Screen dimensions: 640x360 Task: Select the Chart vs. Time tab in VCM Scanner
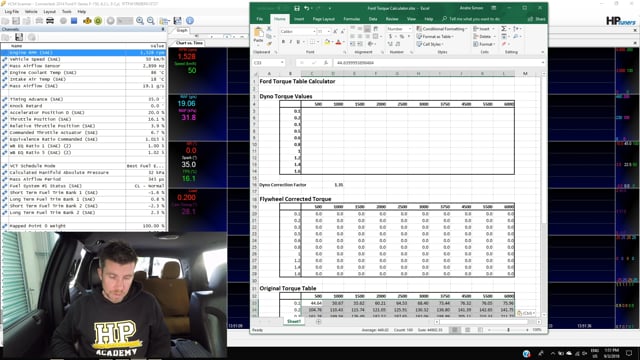(x=189, y=43)
